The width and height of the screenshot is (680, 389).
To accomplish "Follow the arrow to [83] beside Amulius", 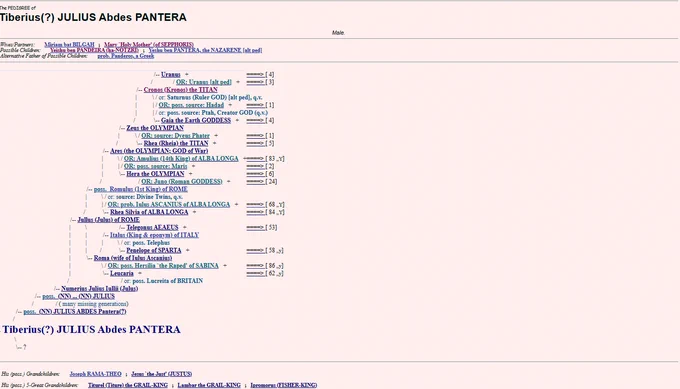I will (254, 159).
